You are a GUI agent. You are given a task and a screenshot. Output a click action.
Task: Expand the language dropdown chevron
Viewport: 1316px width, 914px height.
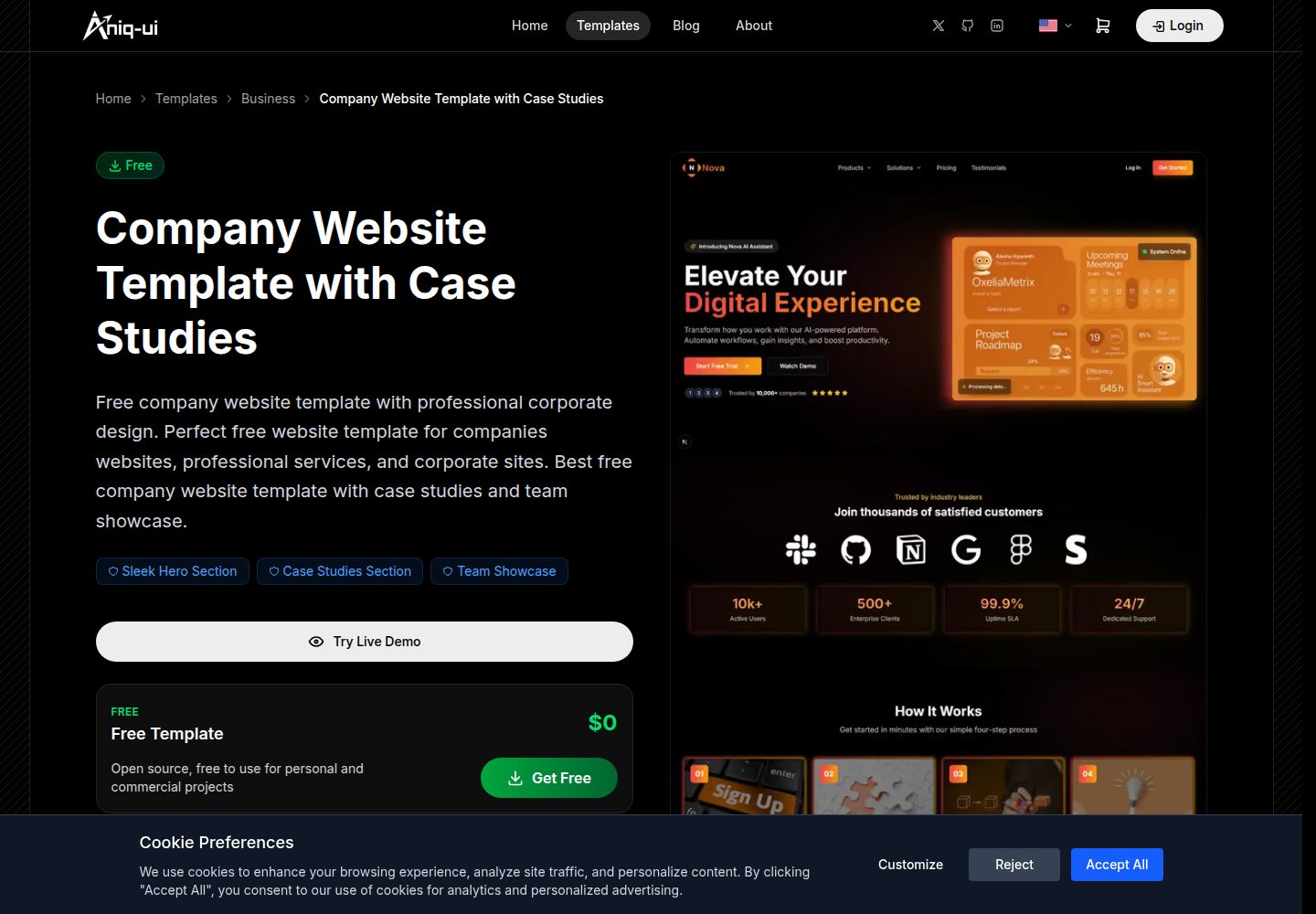click(x=1068, y=26)
